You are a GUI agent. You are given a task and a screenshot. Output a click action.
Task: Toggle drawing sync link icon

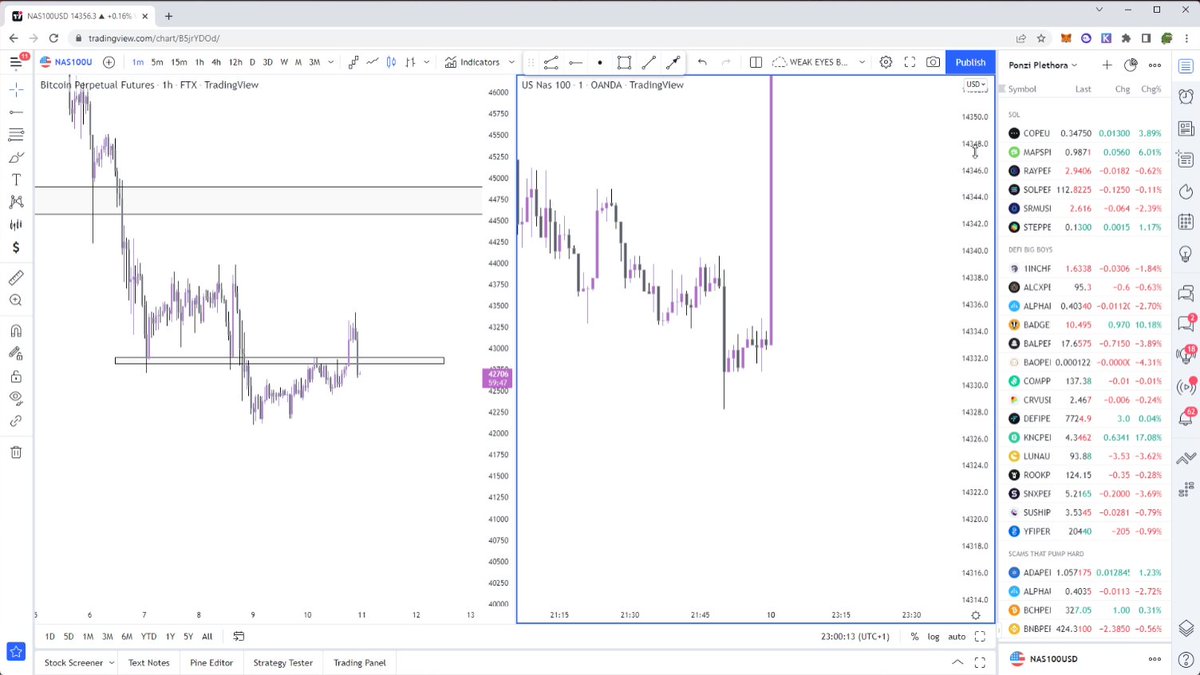[16, 421]
